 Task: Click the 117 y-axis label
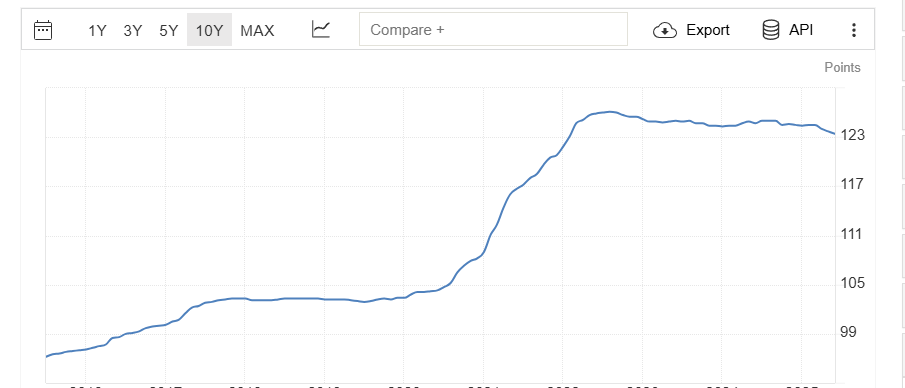tap(852, 184)
